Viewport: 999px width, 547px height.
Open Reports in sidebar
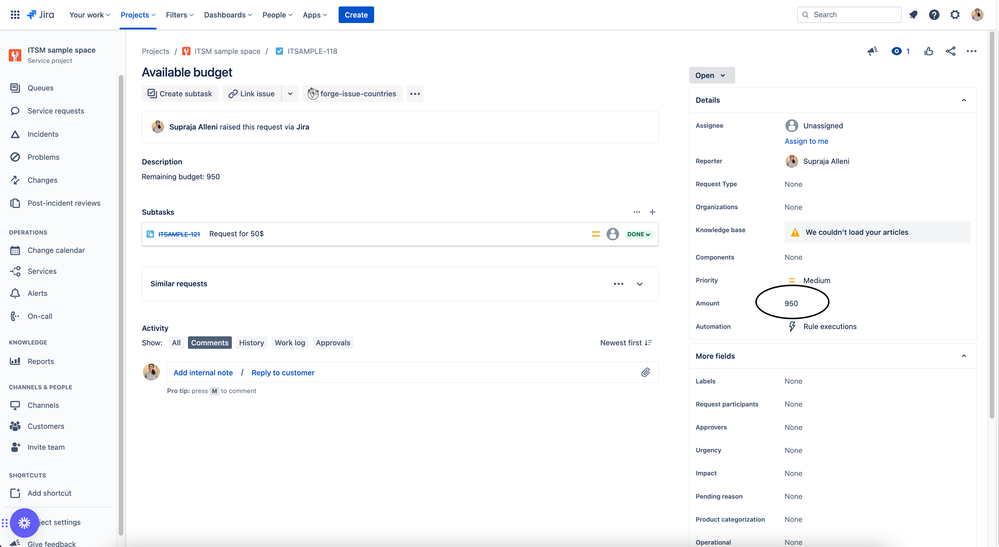(x=40, y=362)
